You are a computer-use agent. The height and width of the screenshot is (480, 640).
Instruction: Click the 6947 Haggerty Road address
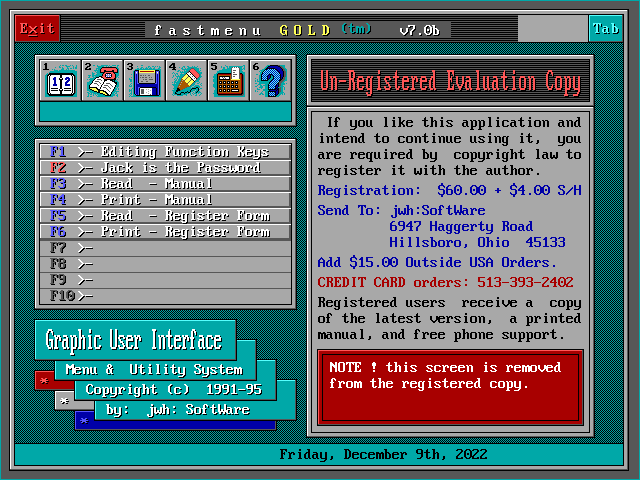pos(461,226)
